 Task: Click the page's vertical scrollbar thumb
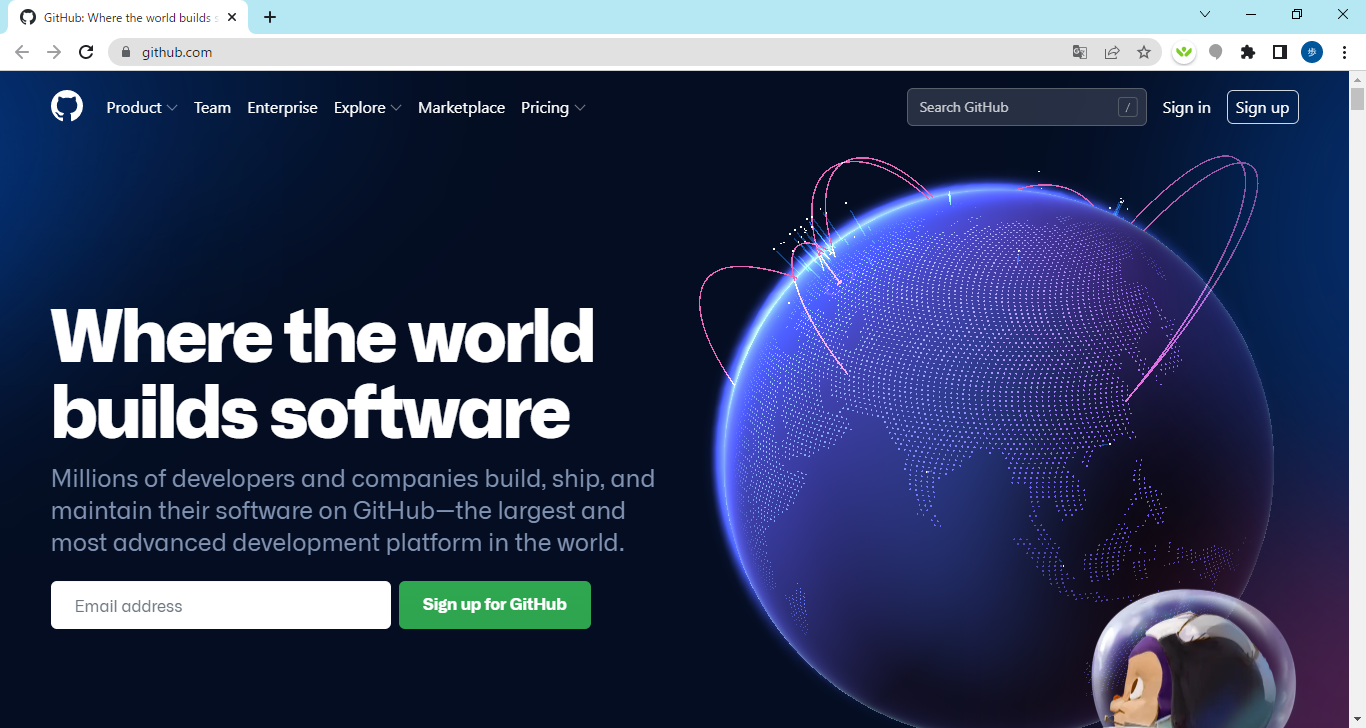(x=1357, y=99)
